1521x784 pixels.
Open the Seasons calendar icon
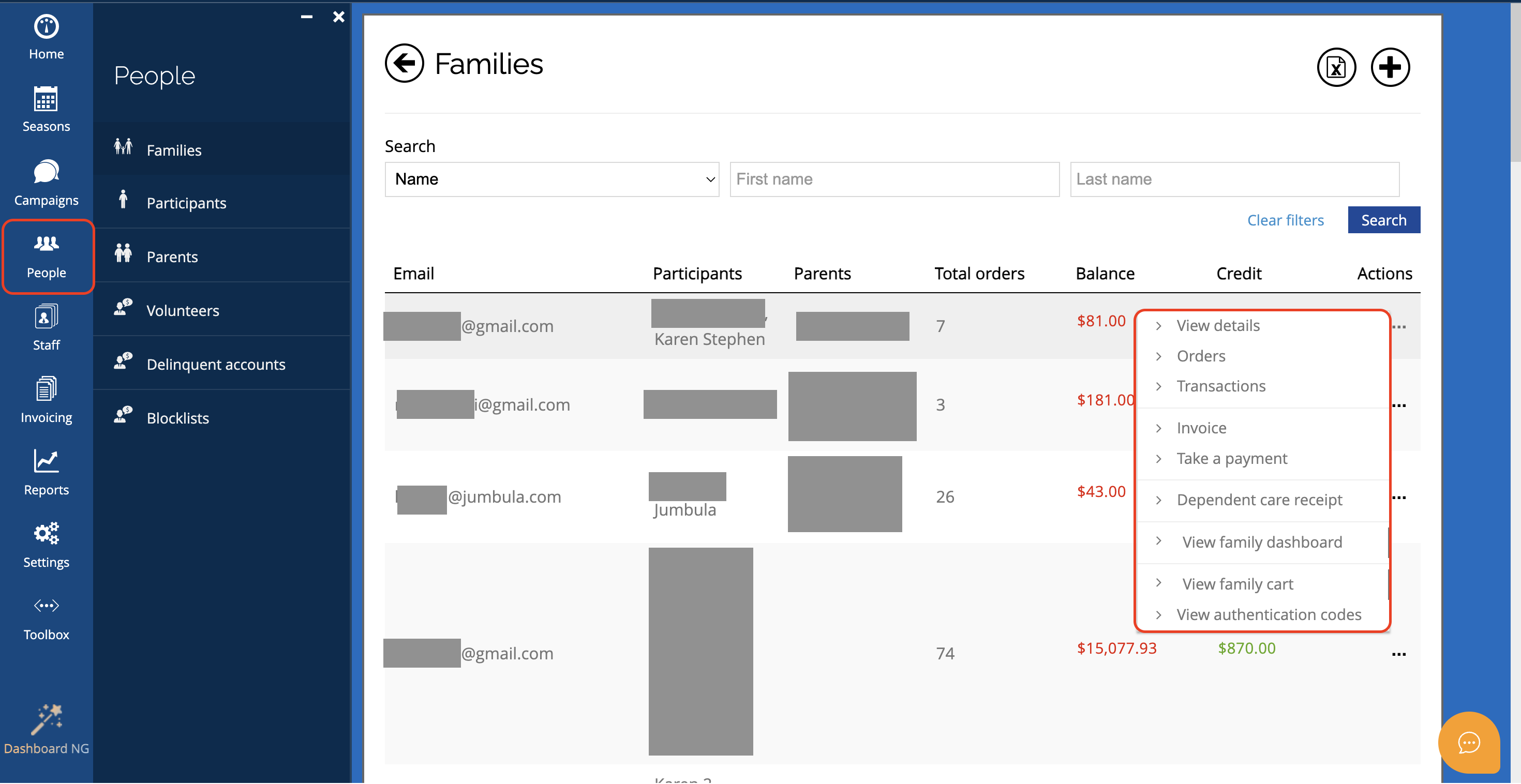[46, 99]
